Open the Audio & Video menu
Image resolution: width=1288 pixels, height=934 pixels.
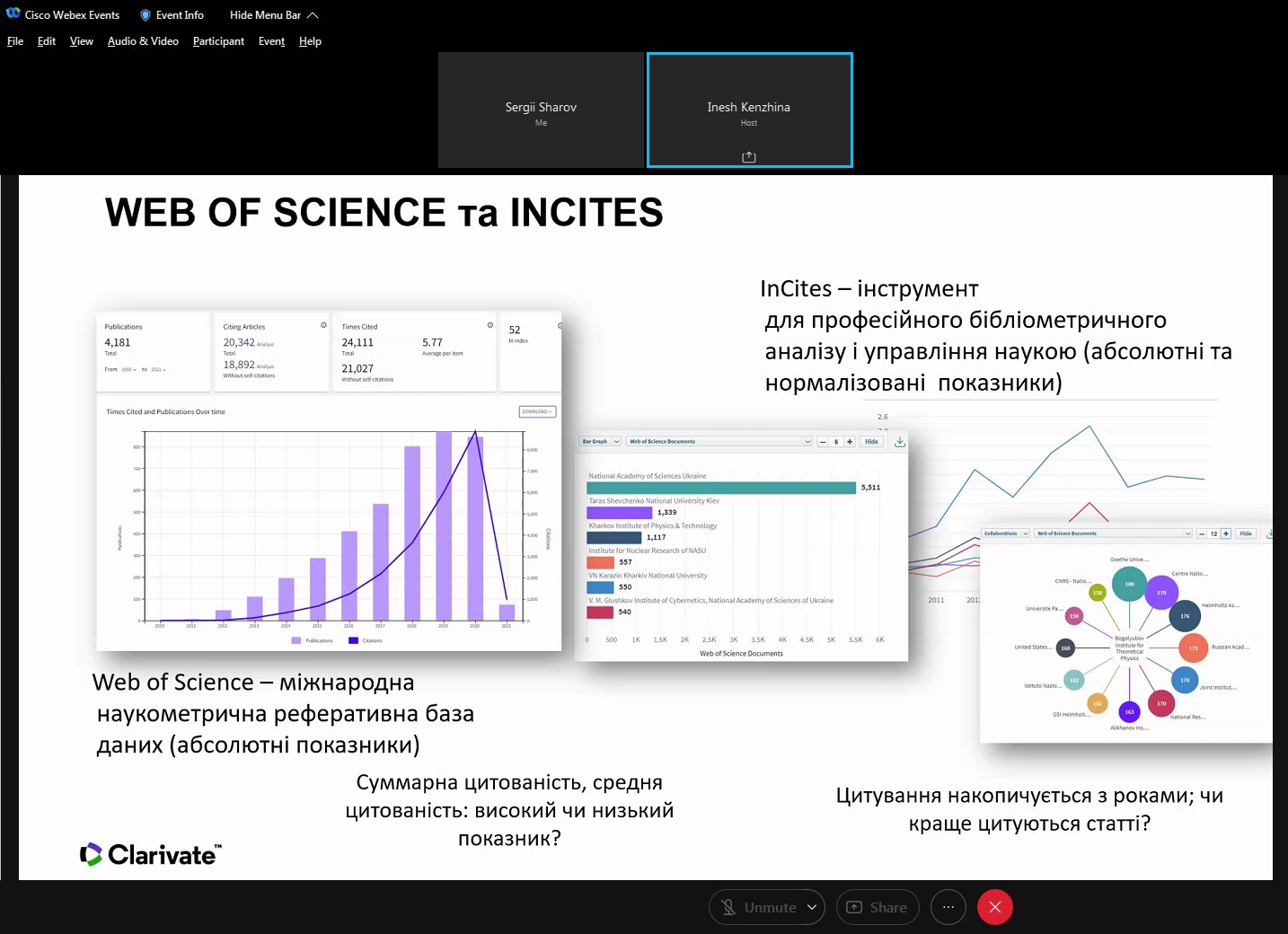143,41
